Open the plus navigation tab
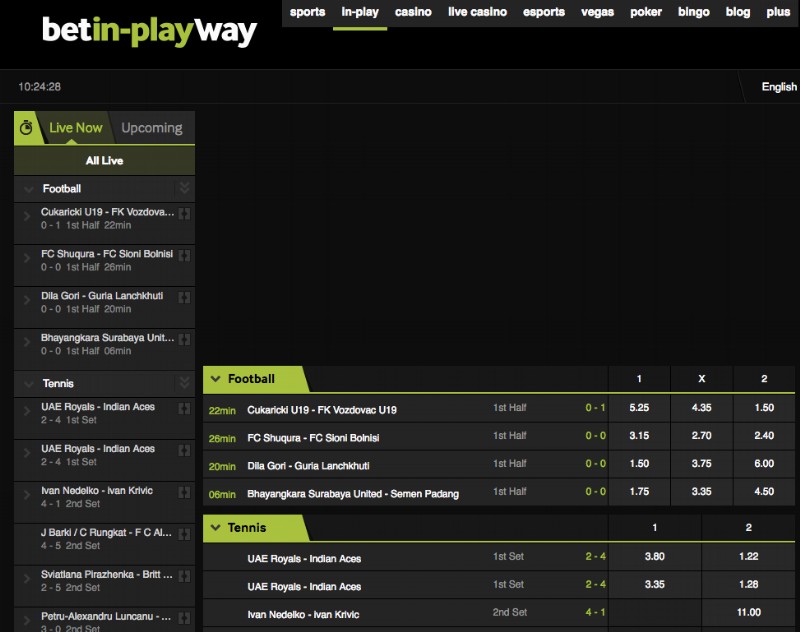Image resolution: width=800 pixels, height=632 pixels. (778, 12)
